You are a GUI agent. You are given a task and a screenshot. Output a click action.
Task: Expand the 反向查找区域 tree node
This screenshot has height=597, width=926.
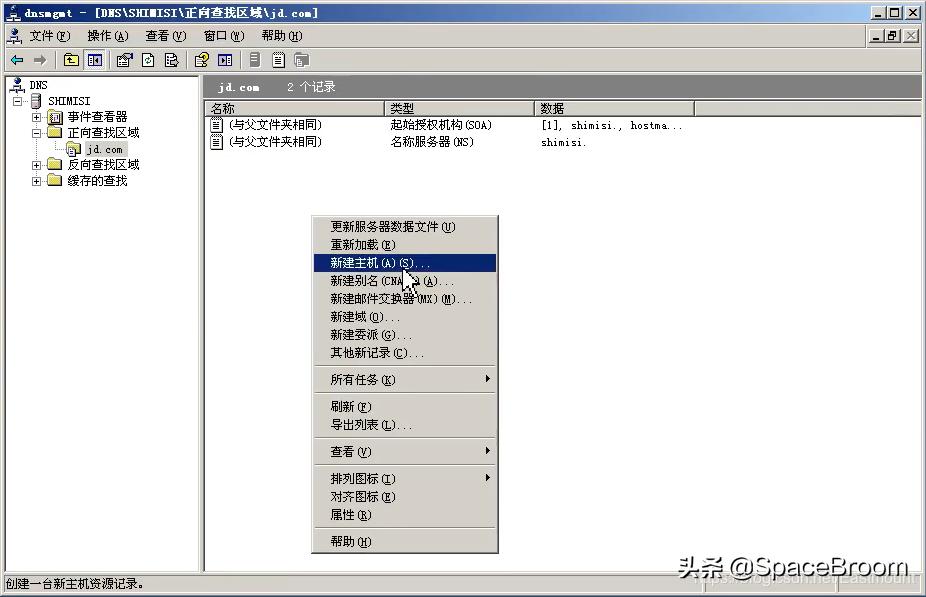coord(36,164)
